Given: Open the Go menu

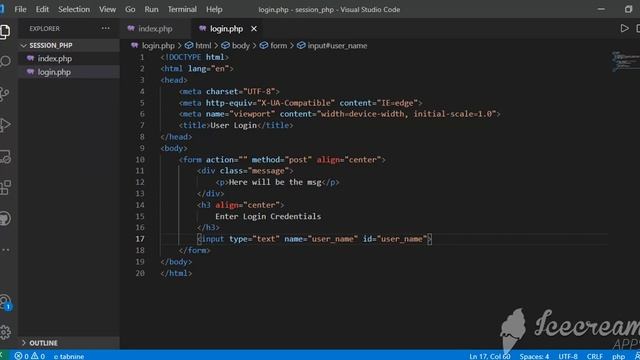Looking at the screenshot, I should (x=130, y=9).
